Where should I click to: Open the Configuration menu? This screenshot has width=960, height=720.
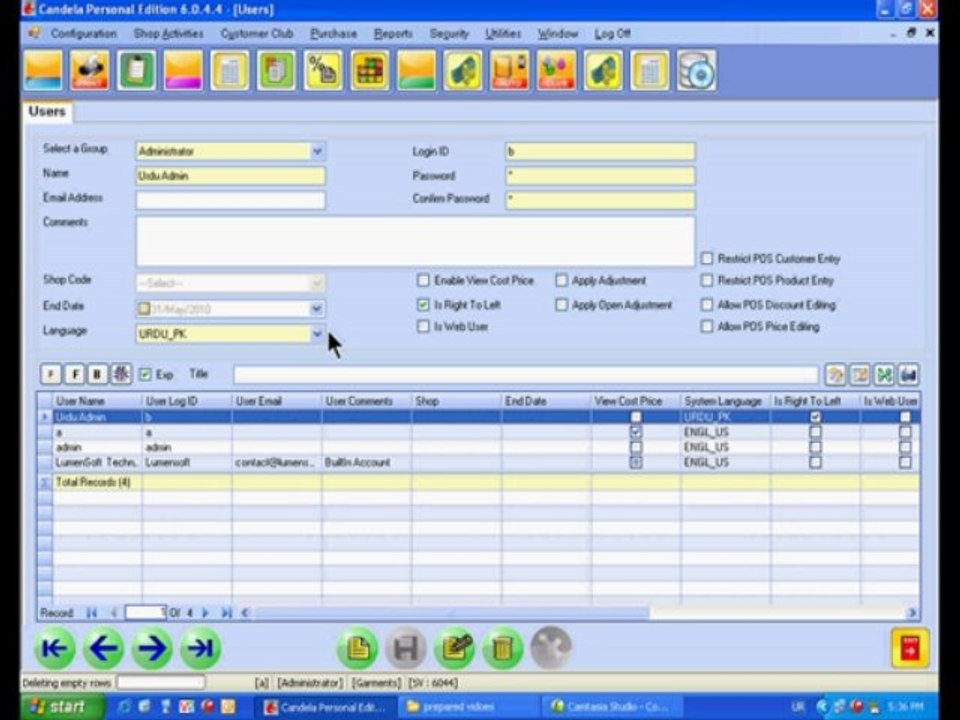[x=84, y=34]
